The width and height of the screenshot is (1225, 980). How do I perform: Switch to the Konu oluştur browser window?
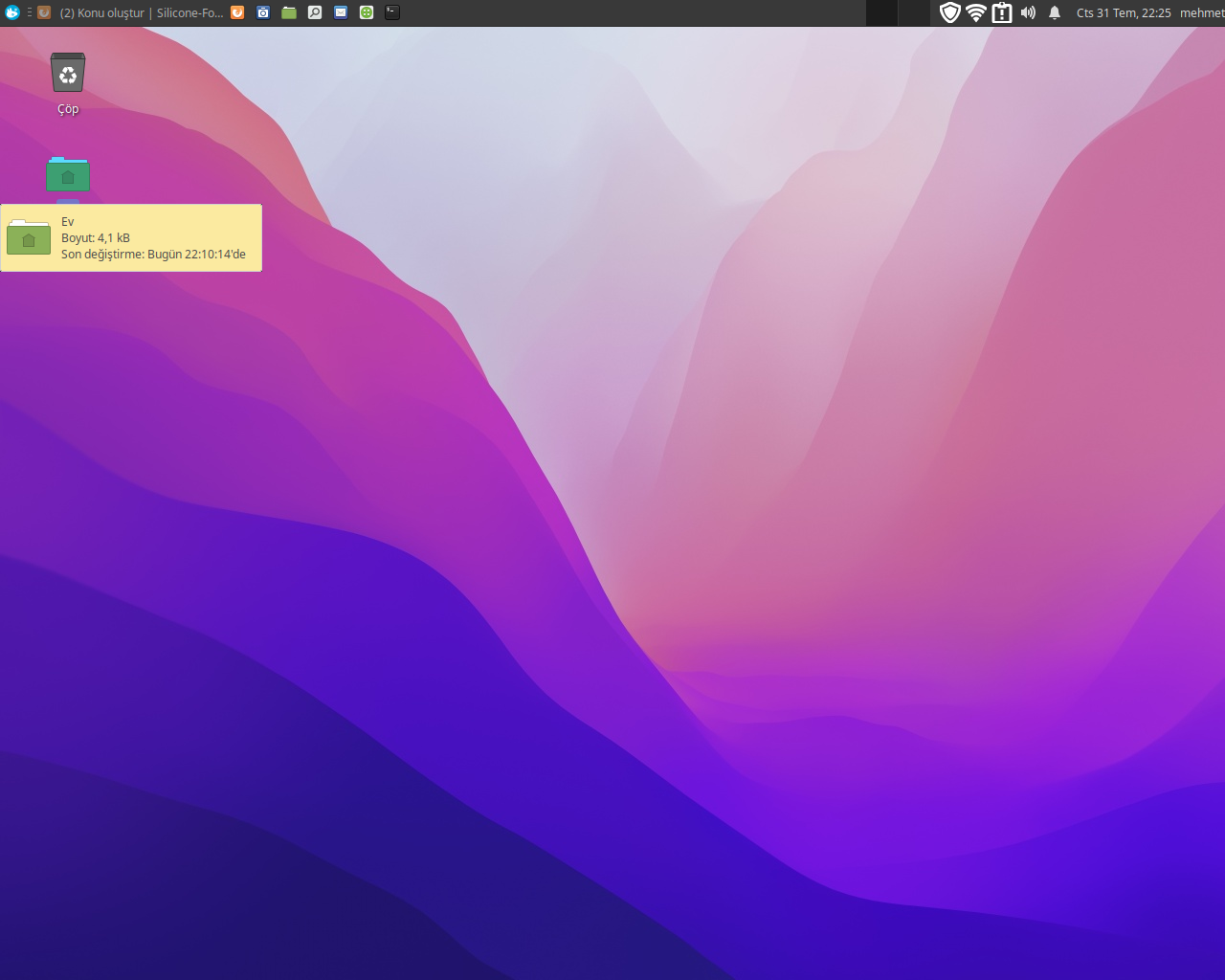[130, 12]
